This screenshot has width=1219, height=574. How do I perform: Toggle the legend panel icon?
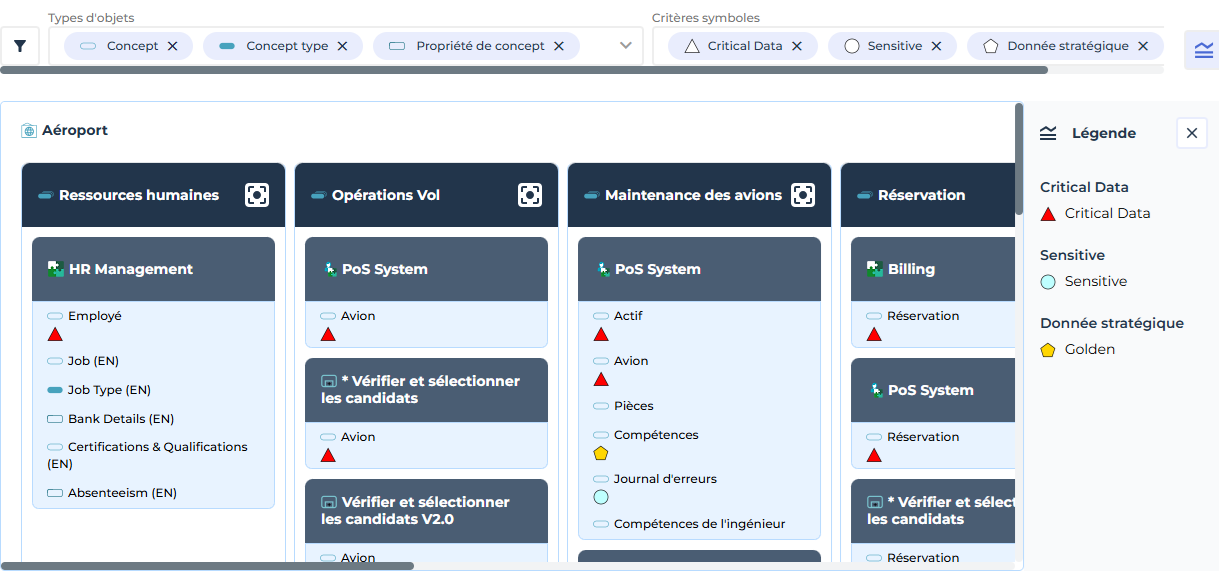1203,50
